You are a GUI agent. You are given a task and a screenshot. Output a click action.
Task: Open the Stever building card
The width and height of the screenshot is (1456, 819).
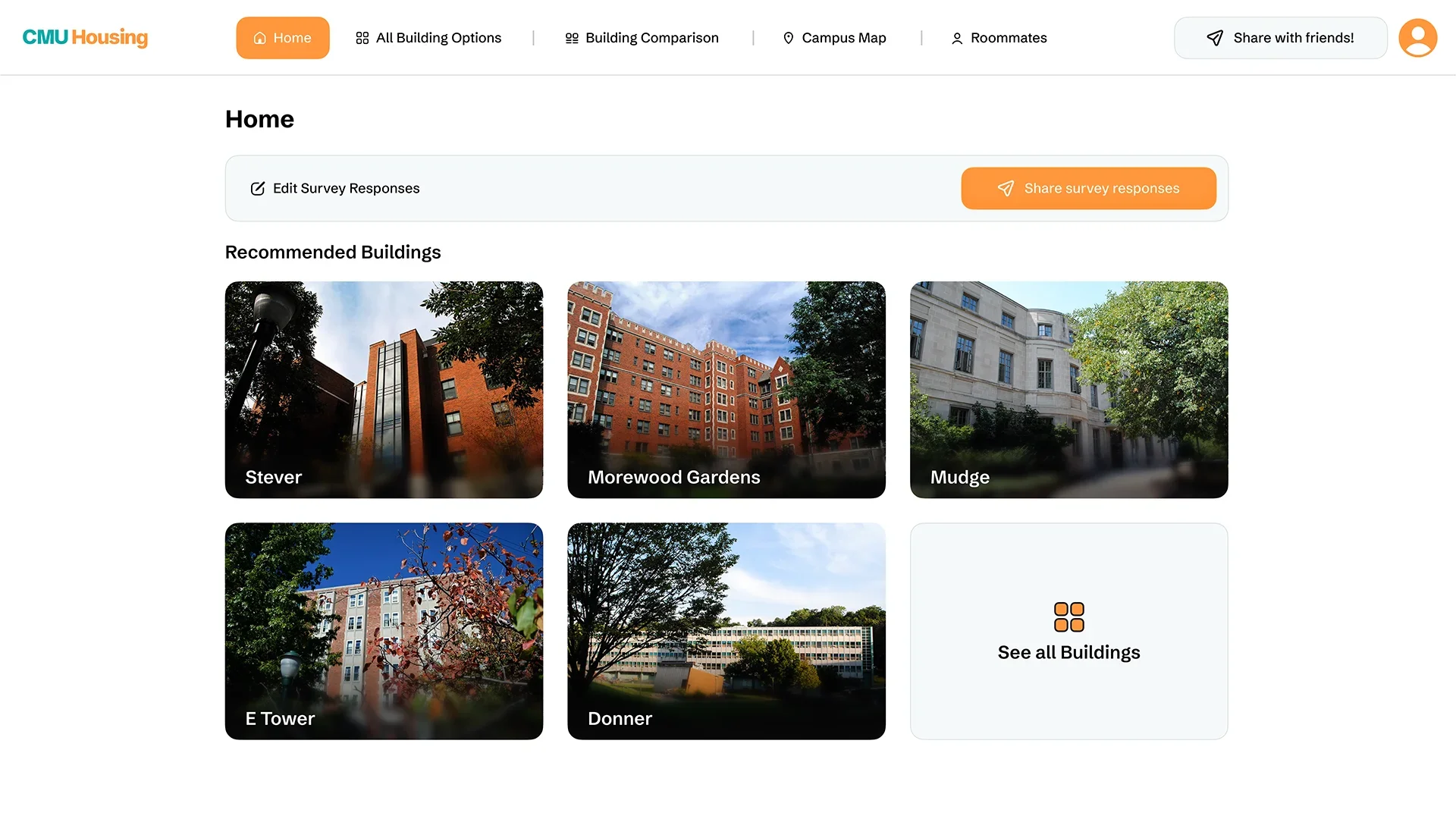384,390
